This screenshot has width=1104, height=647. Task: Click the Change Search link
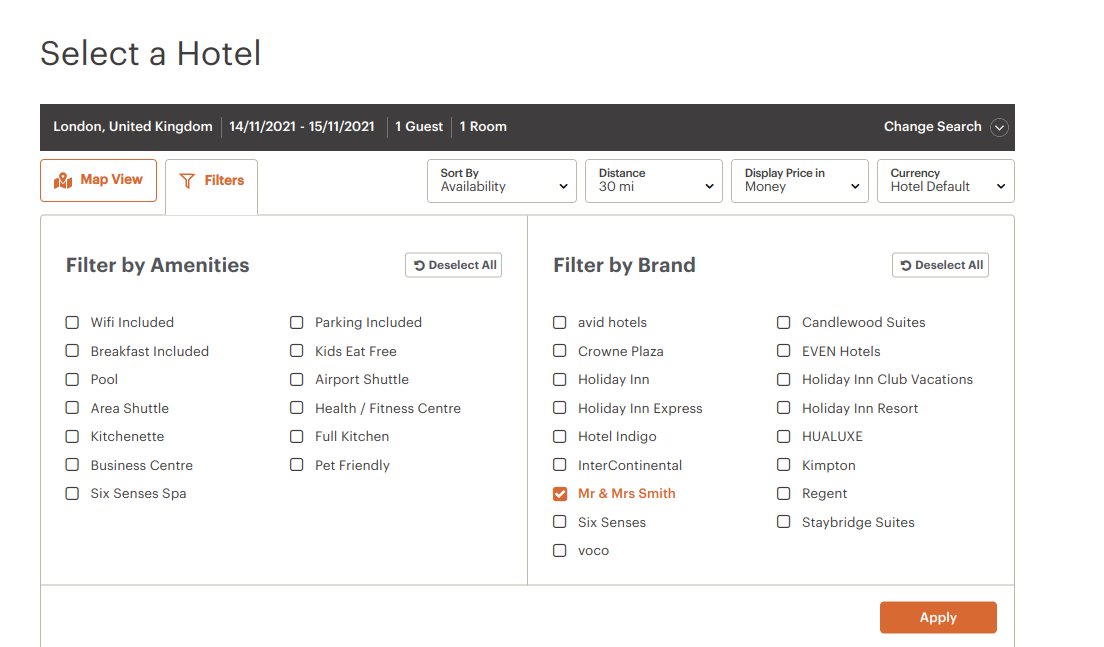tap(932, 127)
